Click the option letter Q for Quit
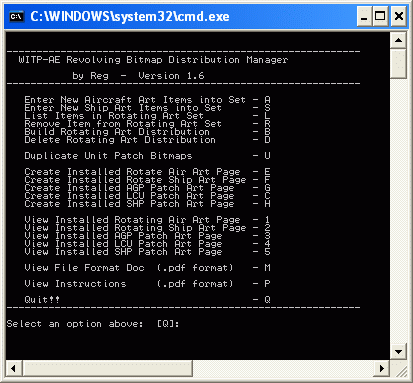 [267, 300]
